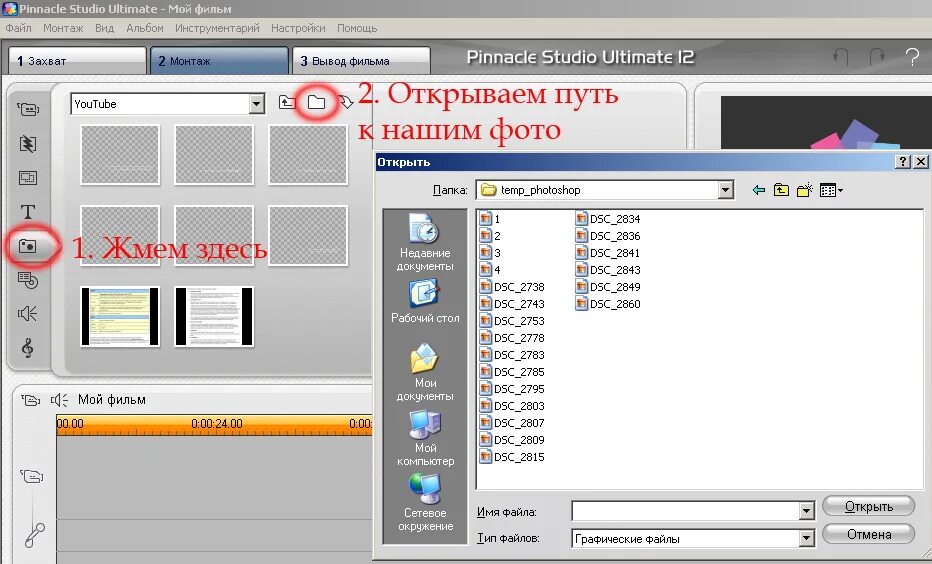Screen dimensions: 932x564
Task: Open the help question mark in Studio header
Action: (x=912, y=57)
